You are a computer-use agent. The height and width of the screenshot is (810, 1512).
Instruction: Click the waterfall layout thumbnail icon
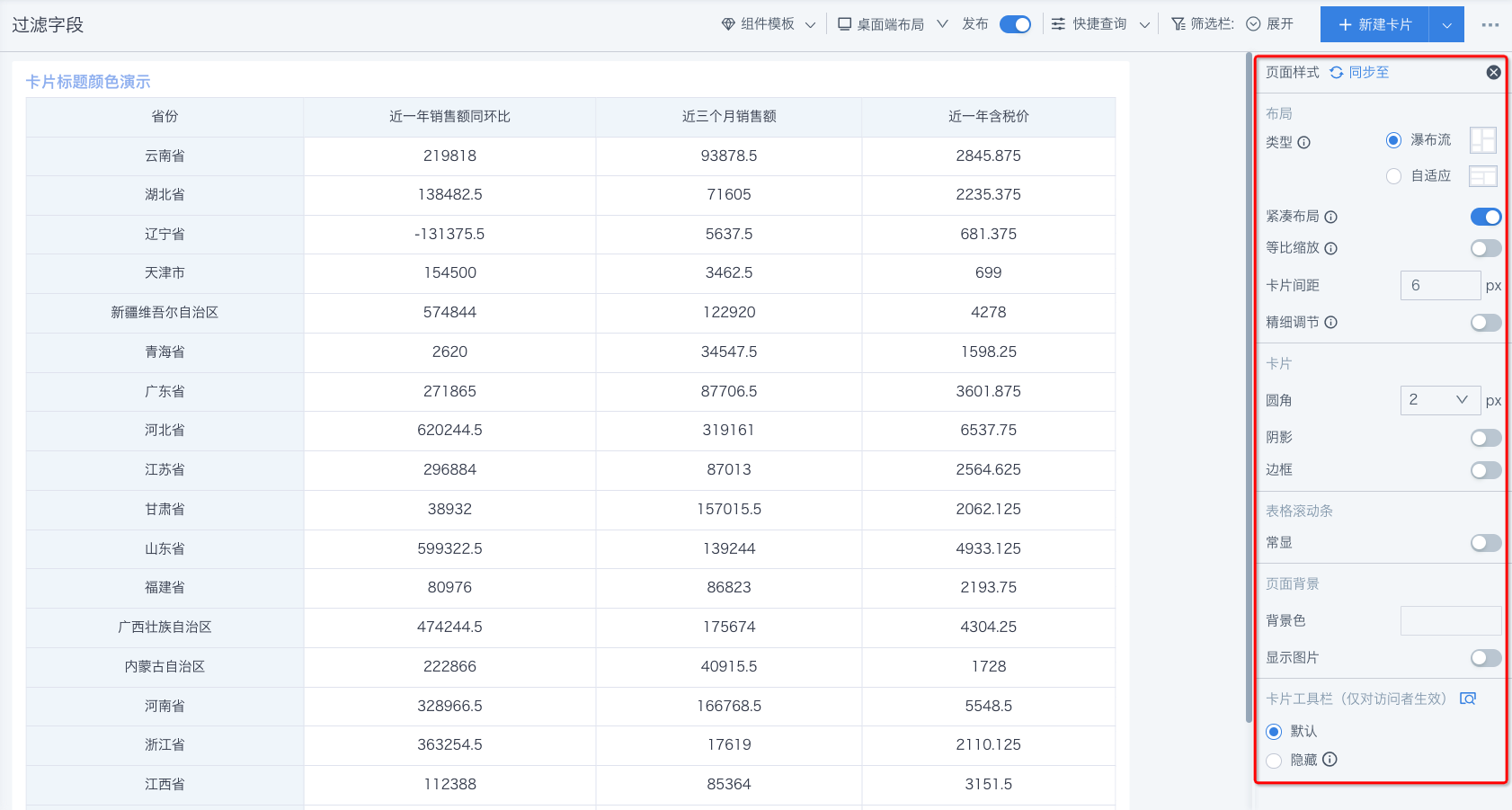pos(1482,140)
